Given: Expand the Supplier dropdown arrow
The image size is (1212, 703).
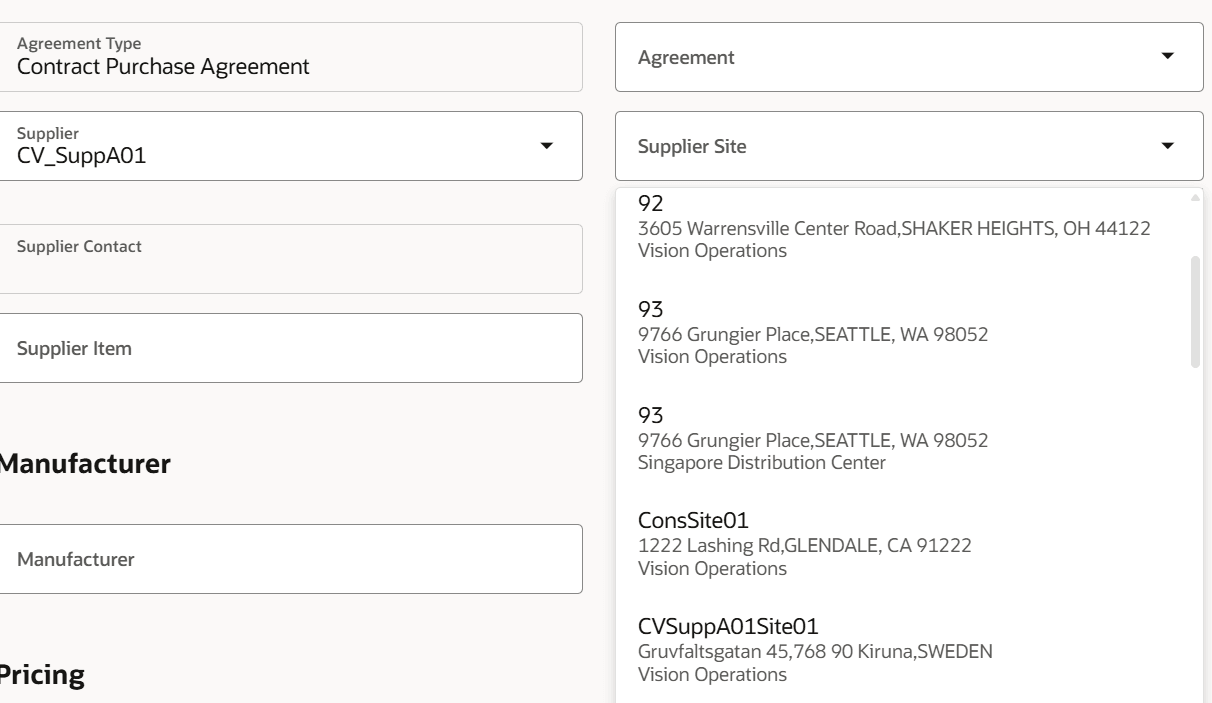Looking at the screenshot, I should [x=546, y=146].
